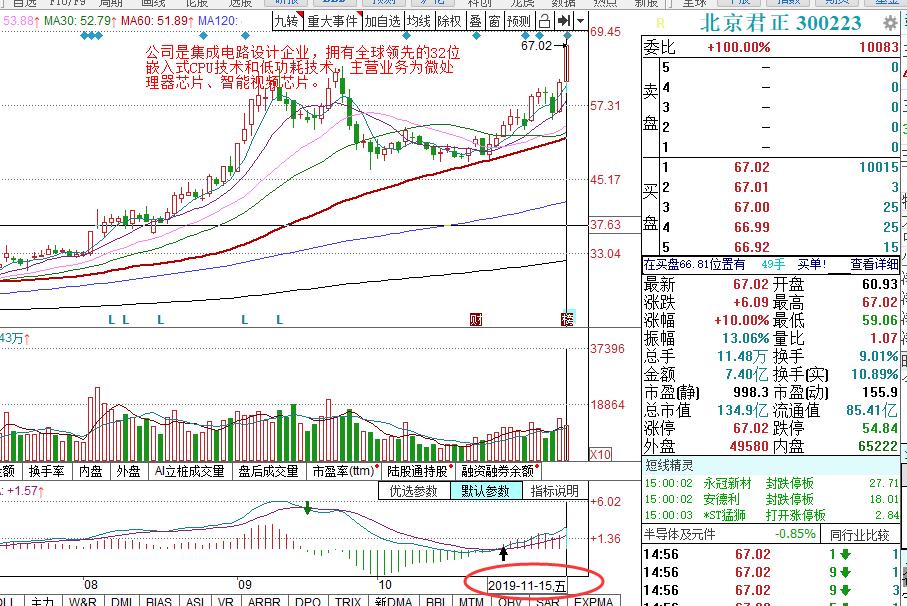This screenshot has width=907, height=606.
Task: Click the MA120 label
Action: pyautogui.click(x=217, y=21)
